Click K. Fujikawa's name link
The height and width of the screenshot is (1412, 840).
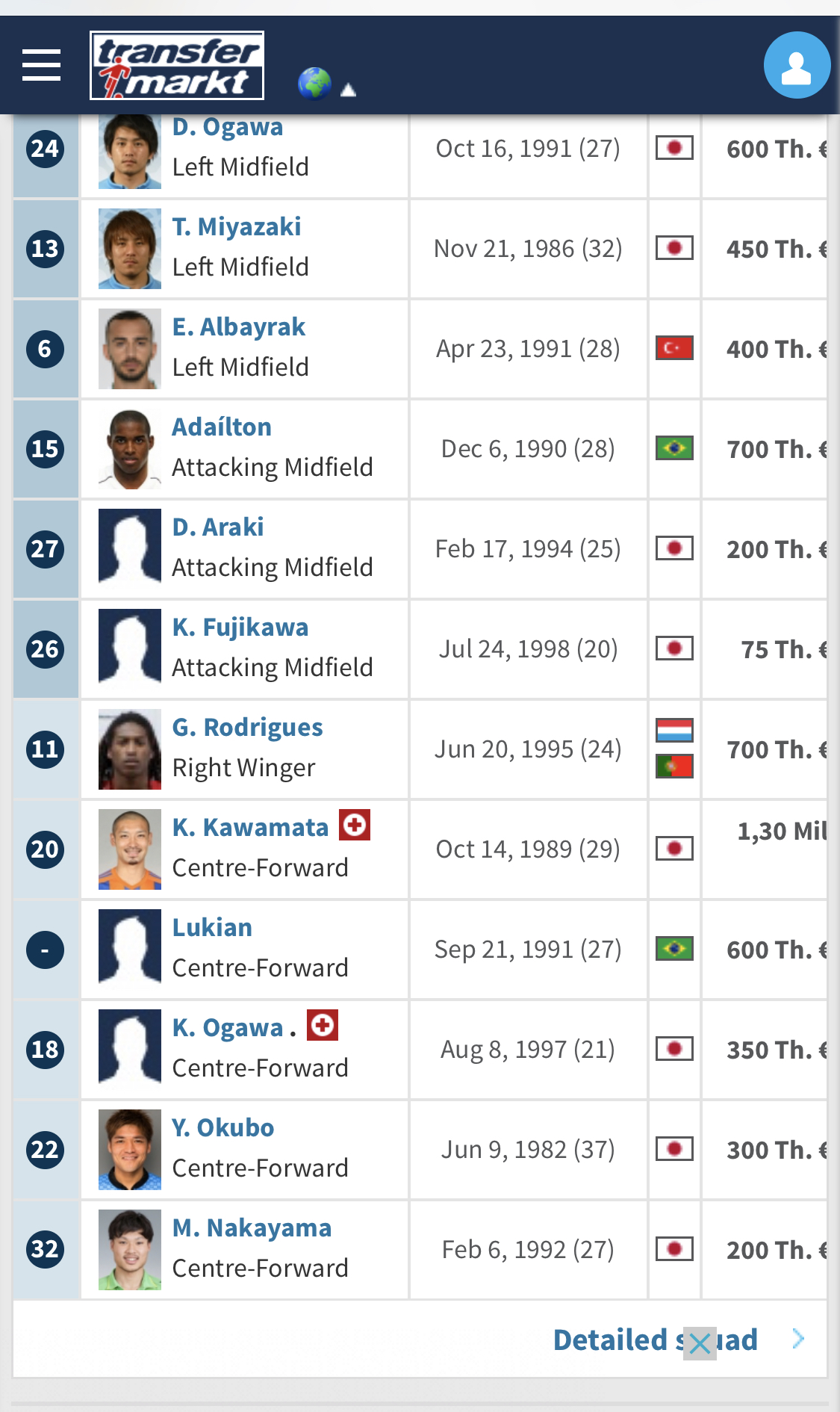pyautogui.click(x=240, y=627)
